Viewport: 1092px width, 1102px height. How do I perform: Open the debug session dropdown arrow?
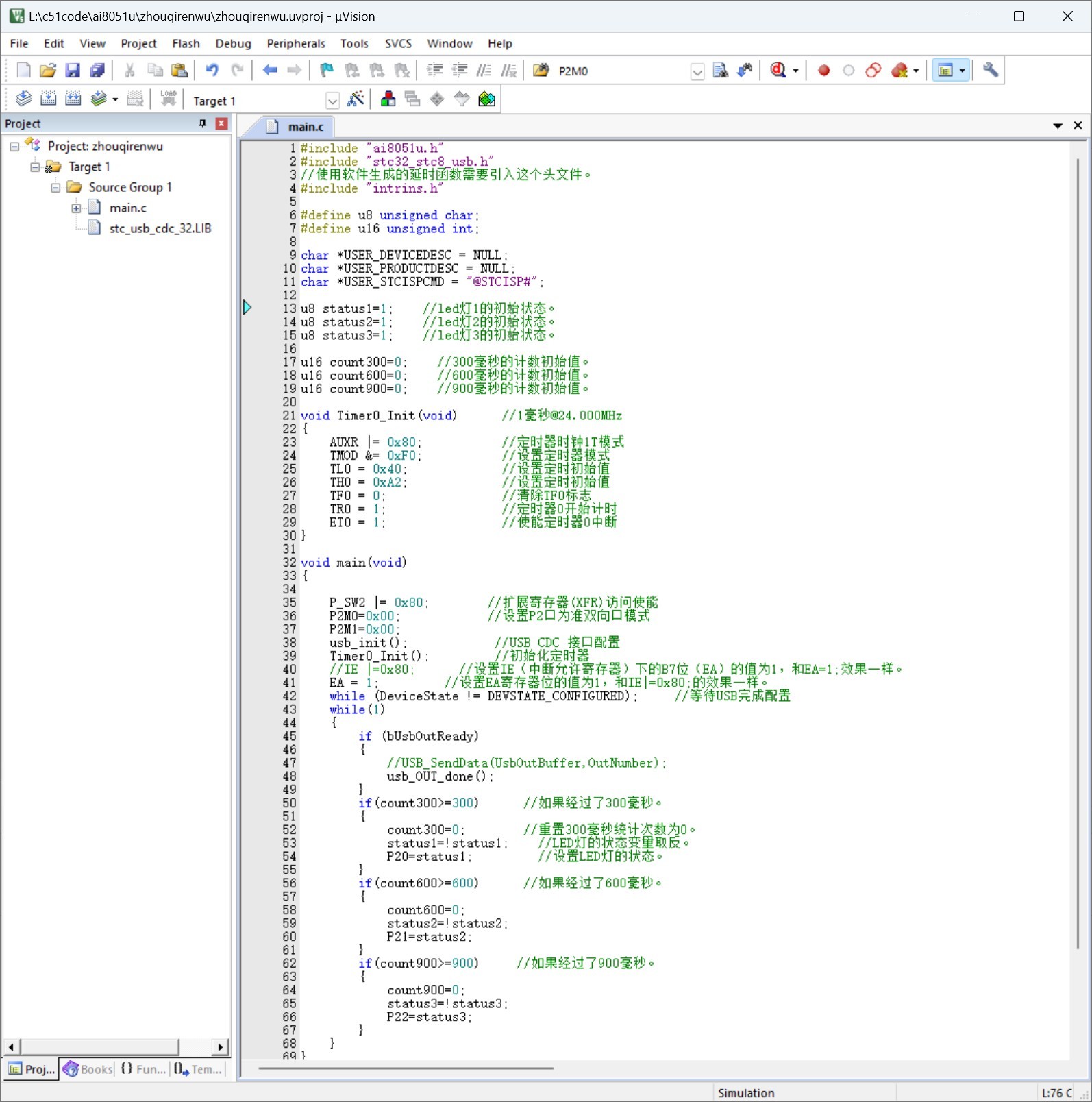tap(795, 71)
